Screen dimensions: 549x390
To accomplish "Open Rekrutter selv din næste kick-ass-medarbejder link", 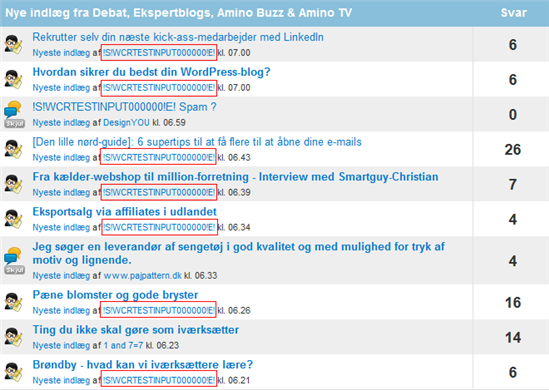I will 178,37.
